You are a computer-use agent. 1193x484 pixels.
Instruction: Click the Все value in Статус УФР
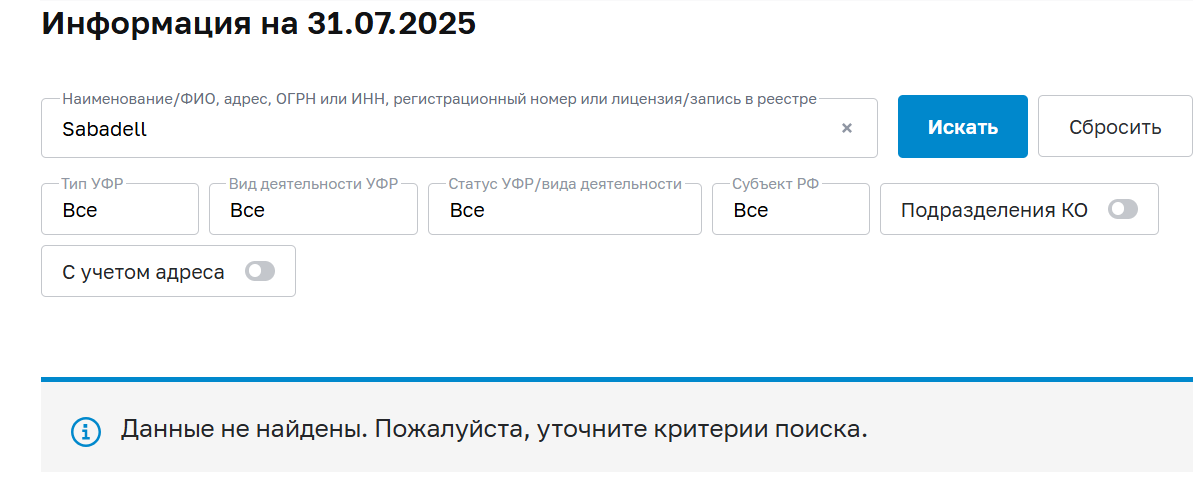pyautogui.click(x=467, y=211)
